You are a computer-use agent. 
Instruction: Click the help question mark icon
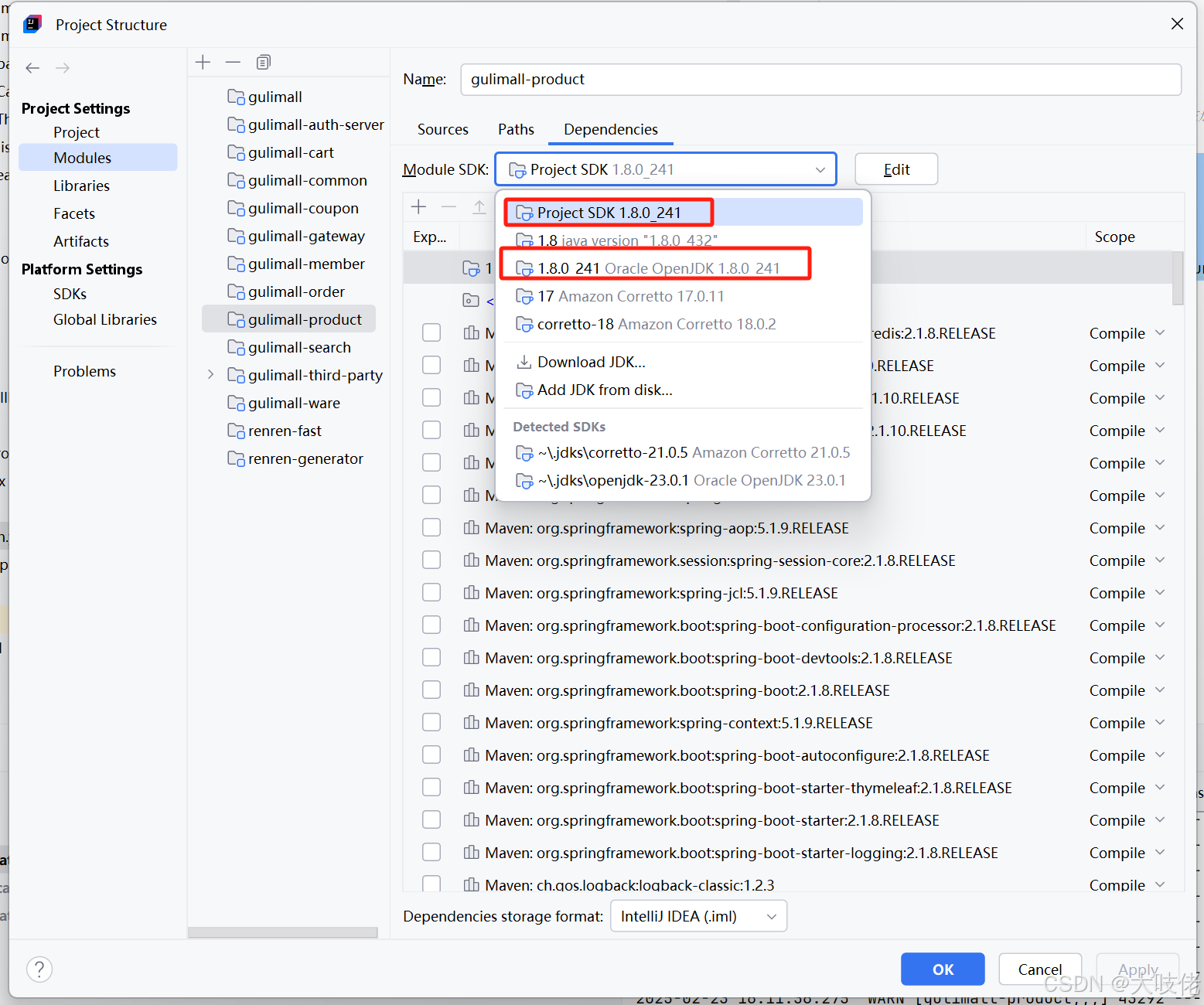tap(39, 969)
